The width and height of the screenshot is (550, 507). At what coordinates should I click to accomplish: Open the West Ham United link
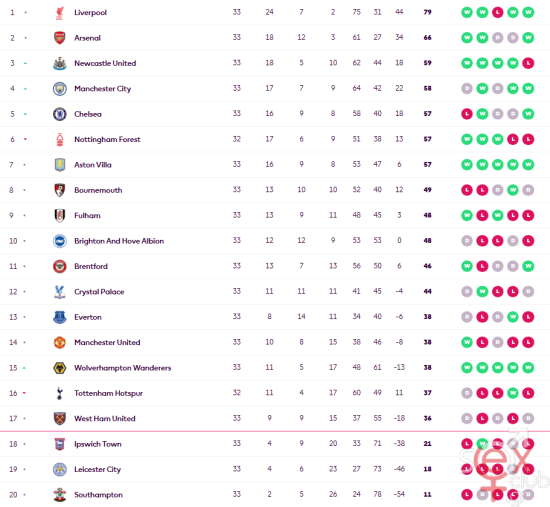coord(105,419)
